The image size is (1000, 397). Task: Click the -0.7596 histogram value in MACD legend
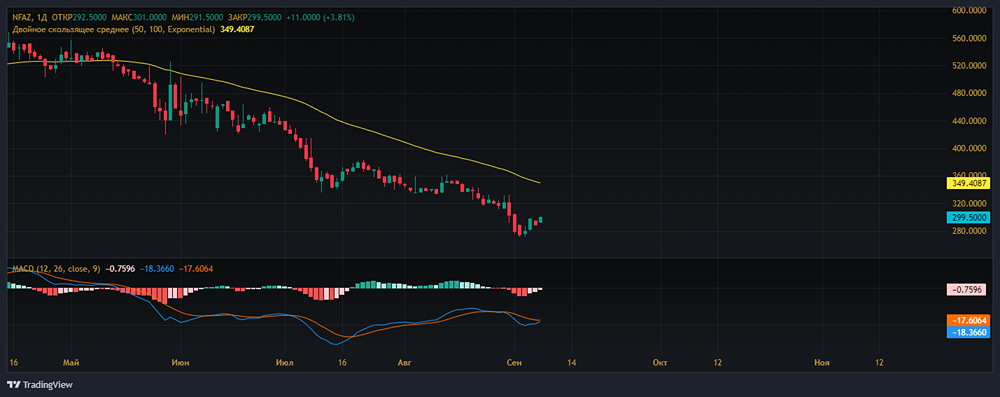(x=121, y=269)
